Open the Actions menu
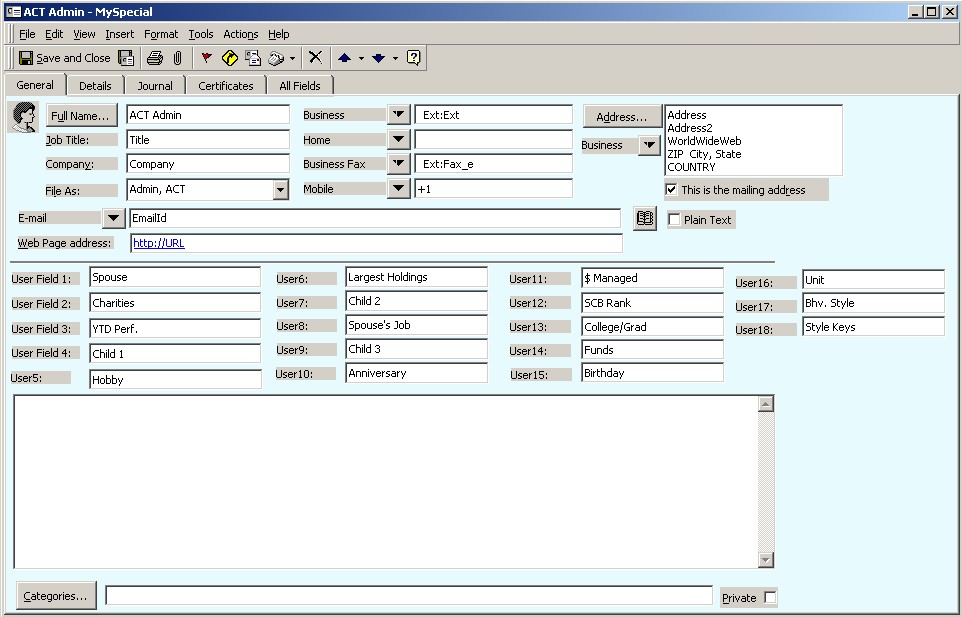 [x=240, y=34]
